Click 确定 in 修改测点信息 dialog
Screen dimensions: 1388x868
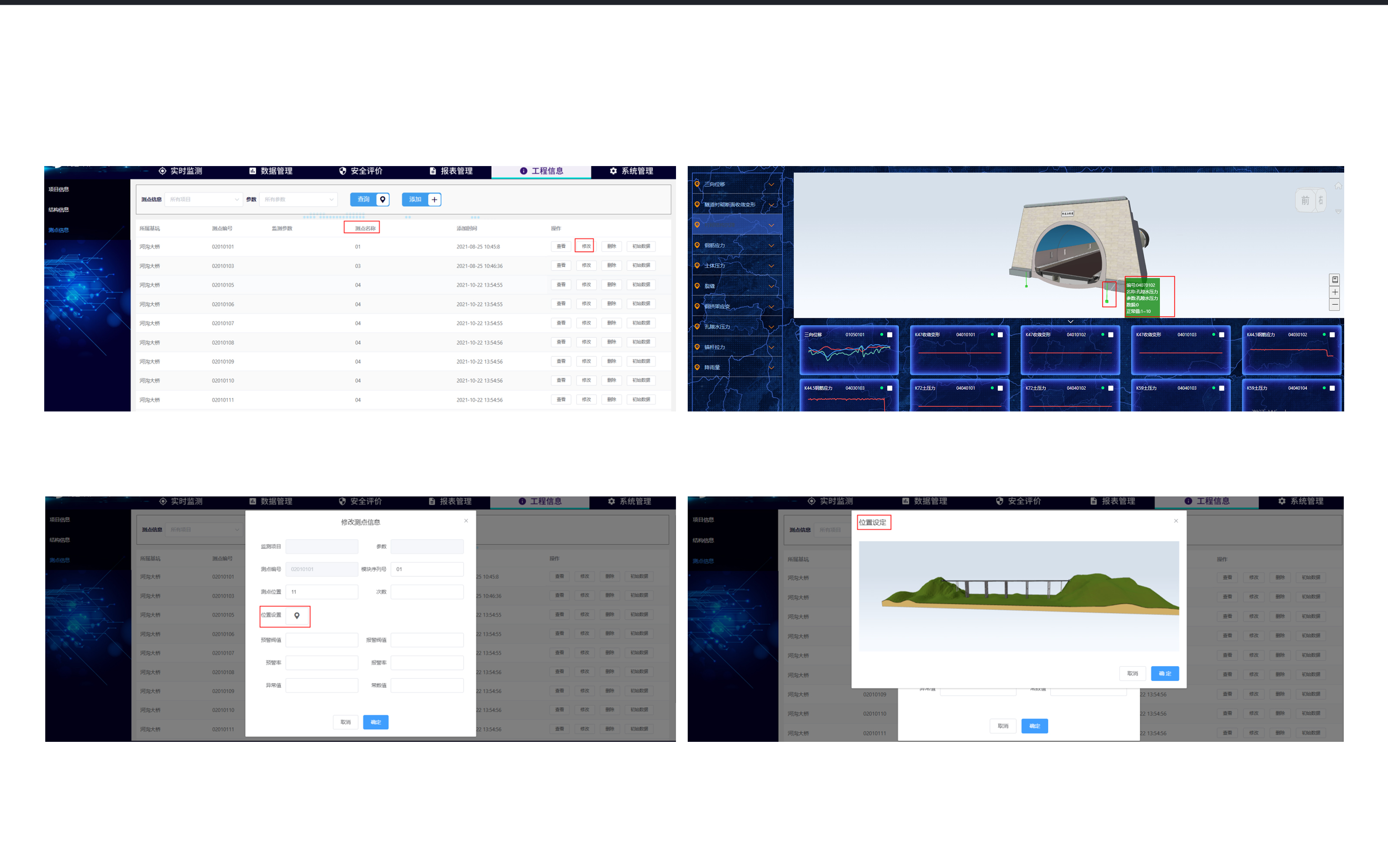pyautogui.click(x=376, y=721)
